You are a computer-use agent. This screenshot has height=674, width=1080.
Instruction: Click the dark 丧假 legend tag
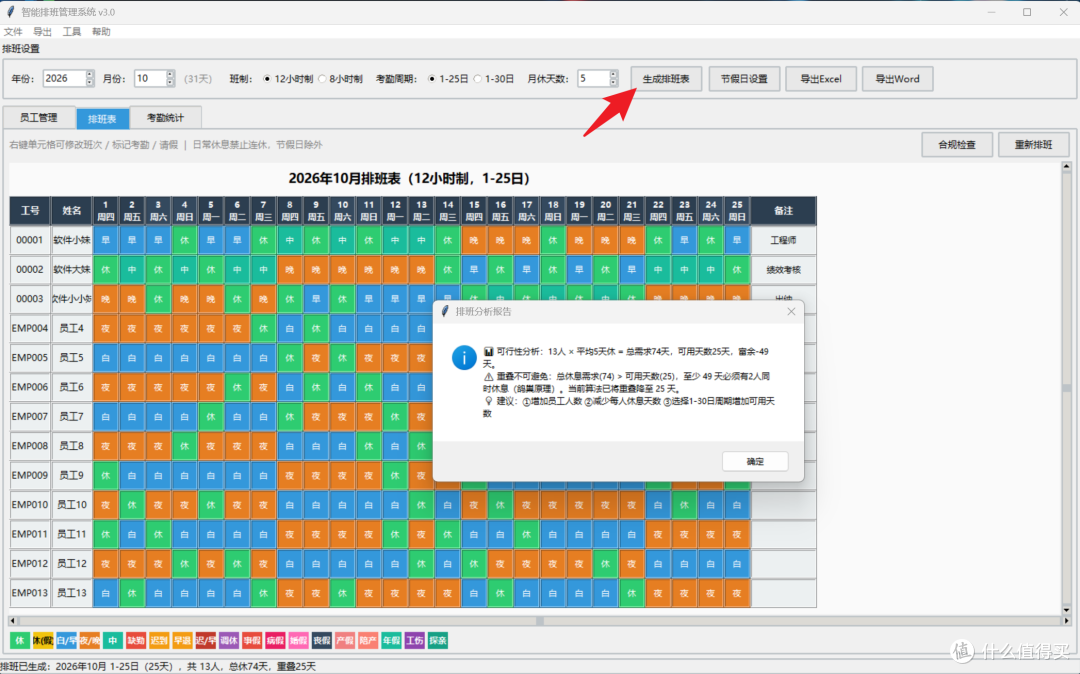tap(322, 640)
